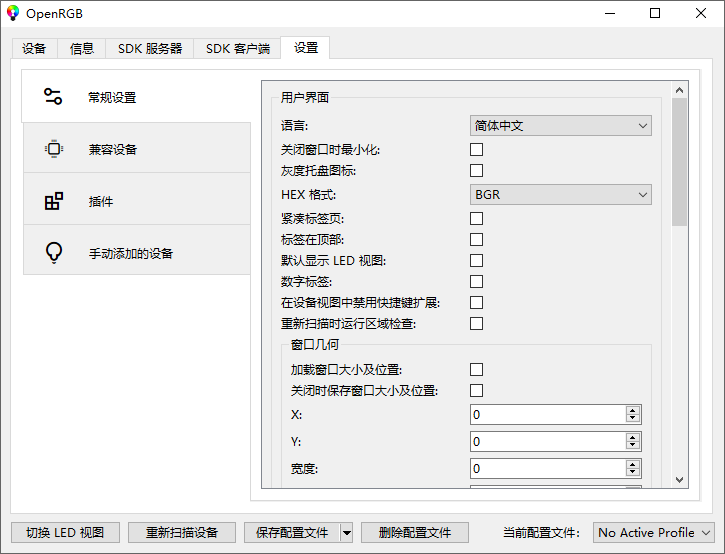Click the 插件 blocks icon
The height and width of the screenshot is (554, 725).
pyautogui.click(x=54, y=201)
